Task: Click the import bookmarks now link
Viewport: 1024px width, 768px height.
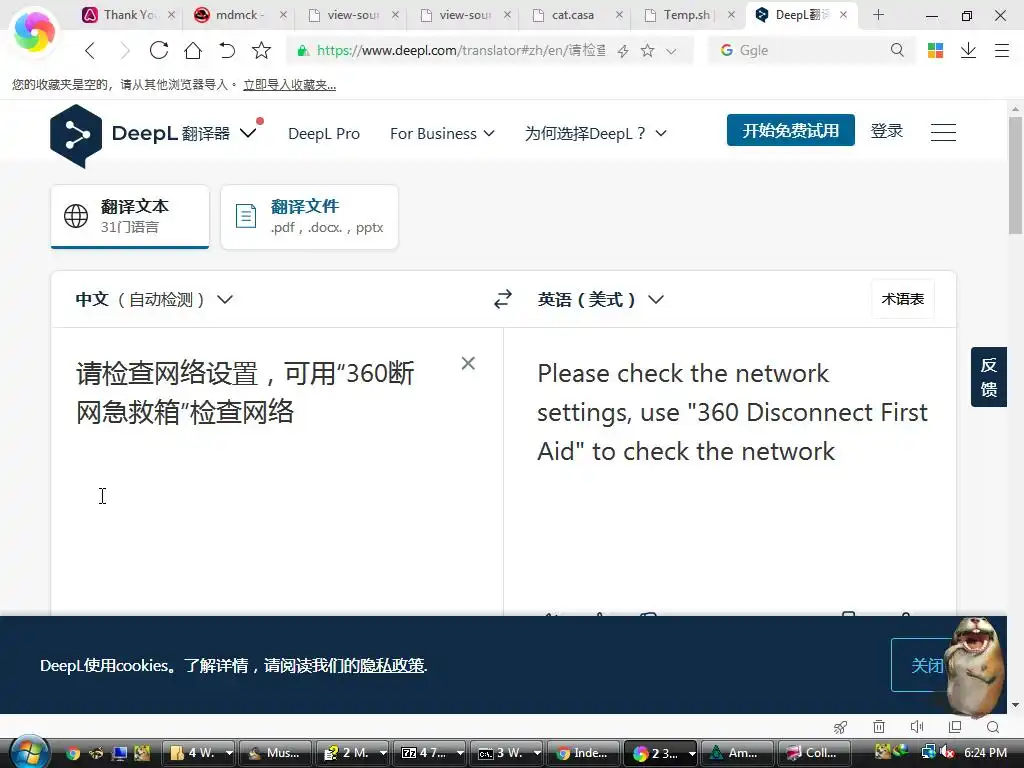Action: (x=289, y=84)
